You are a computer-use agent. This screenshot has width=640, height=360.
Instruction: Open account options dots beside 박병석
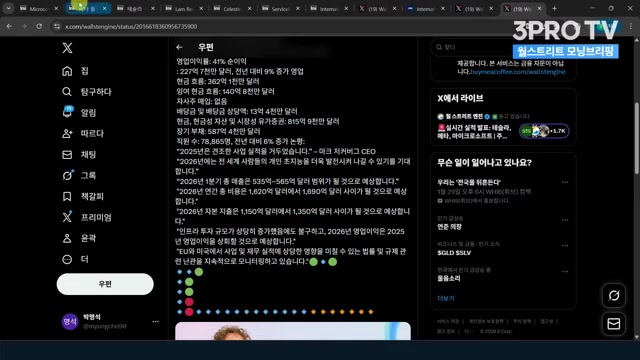156,322
